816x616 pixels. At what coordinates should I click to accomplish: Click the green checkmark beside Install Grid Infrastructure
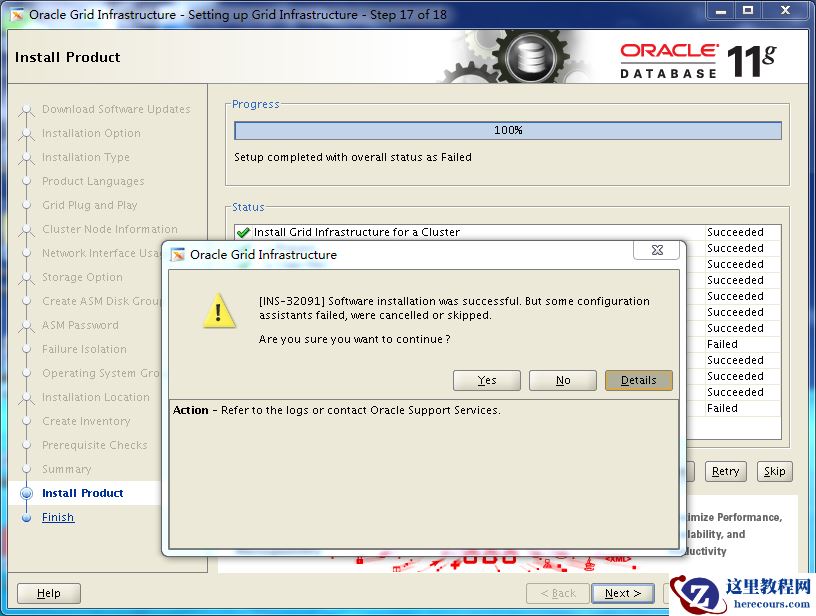pyautogui.click(x=243, y=232)
